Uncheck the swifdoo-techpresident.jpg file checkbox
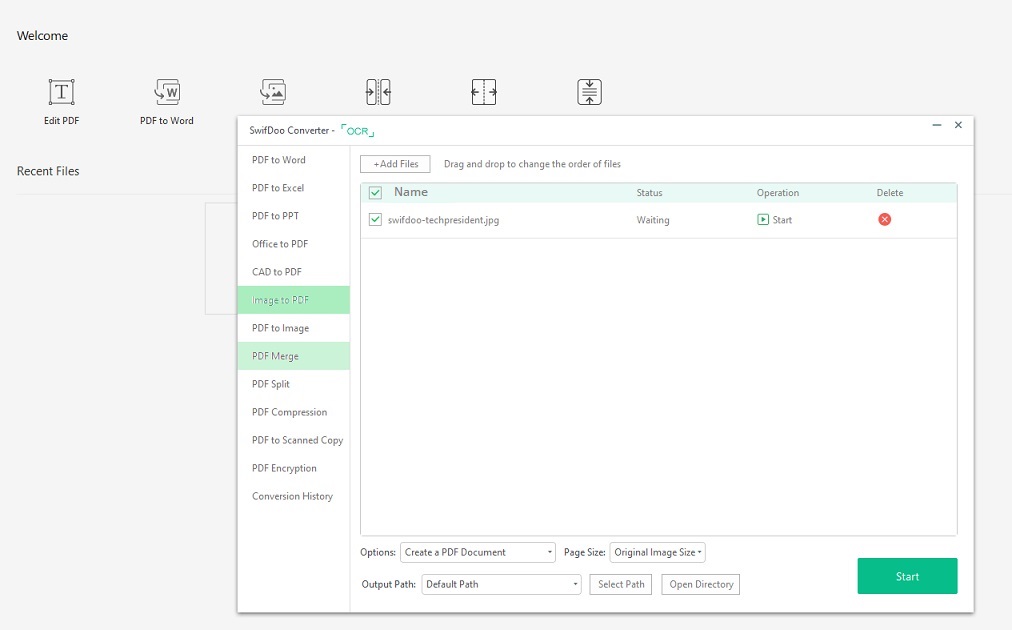 pyautogui.click(x=375, y=219)
